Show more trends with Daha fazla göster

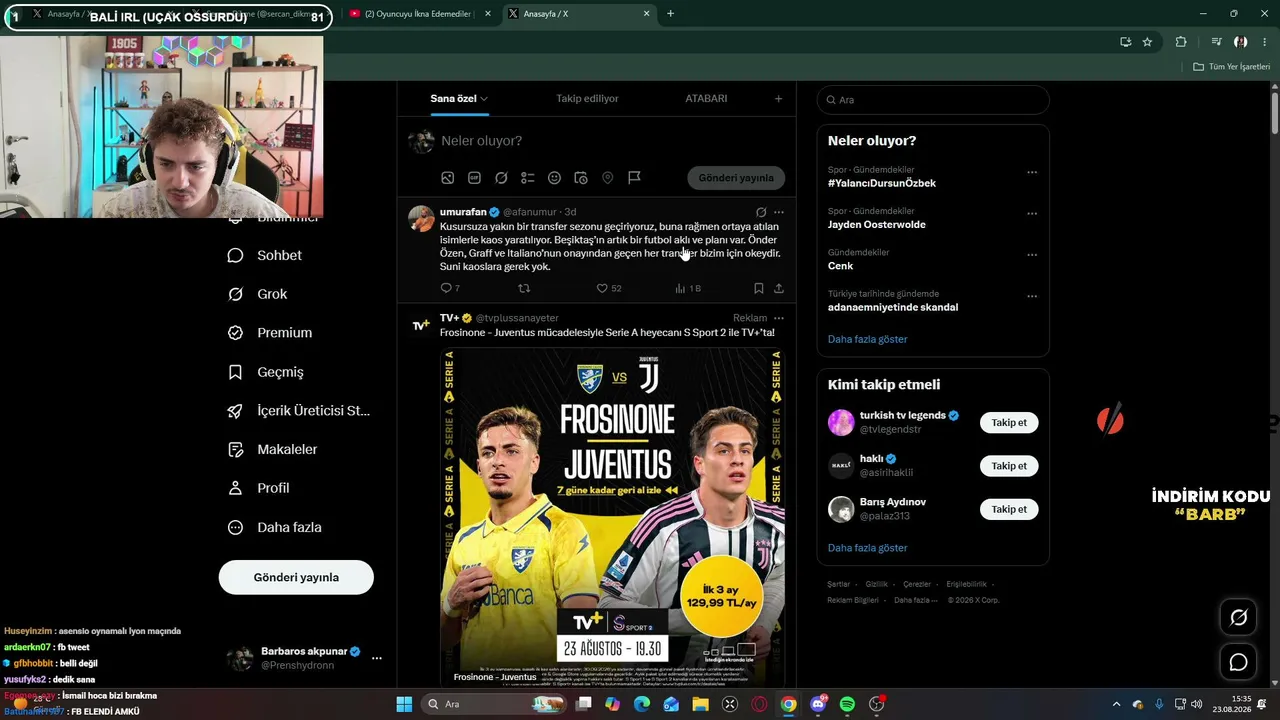pyautogui.click(x=868, y=339)
